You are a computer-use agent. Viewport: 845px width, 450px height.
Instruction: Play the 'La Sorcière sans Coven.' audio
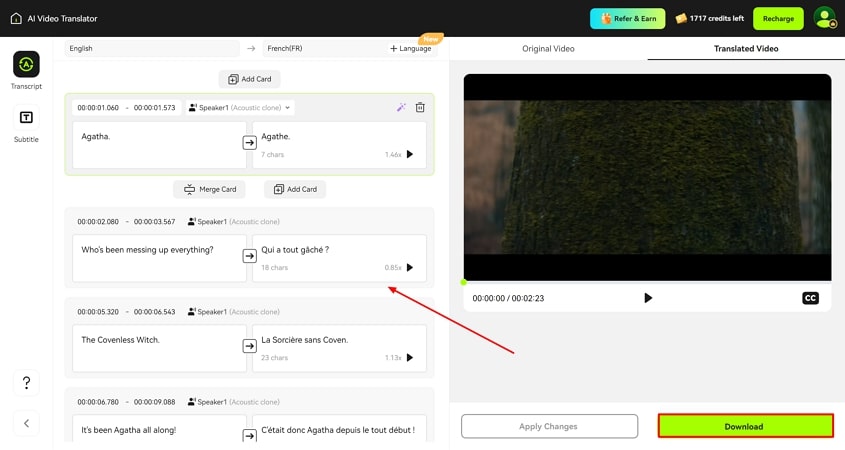[410, 357]
